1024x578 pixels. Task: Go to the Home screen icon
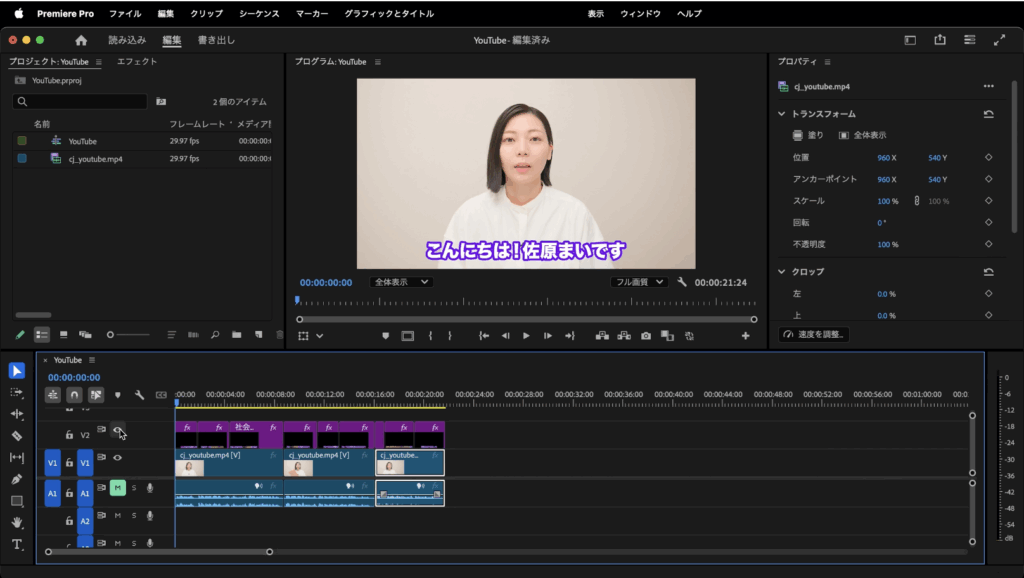click(x=81, y=40)
